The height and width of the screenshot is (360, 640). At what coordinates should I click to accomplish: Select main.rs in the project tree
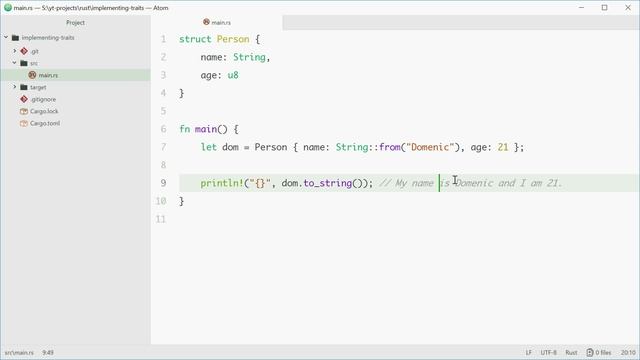[x=76, y=75]
